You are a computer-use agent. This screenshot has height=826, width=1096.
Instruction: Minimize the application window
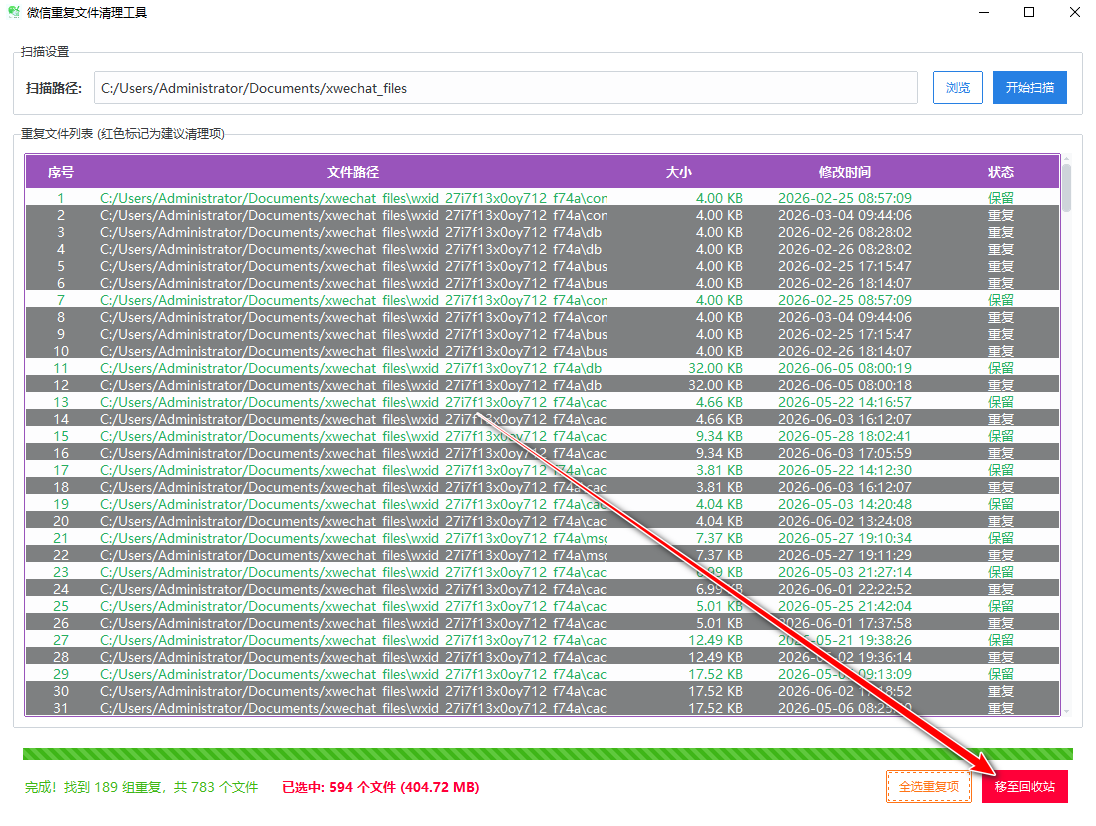(983, 13)
